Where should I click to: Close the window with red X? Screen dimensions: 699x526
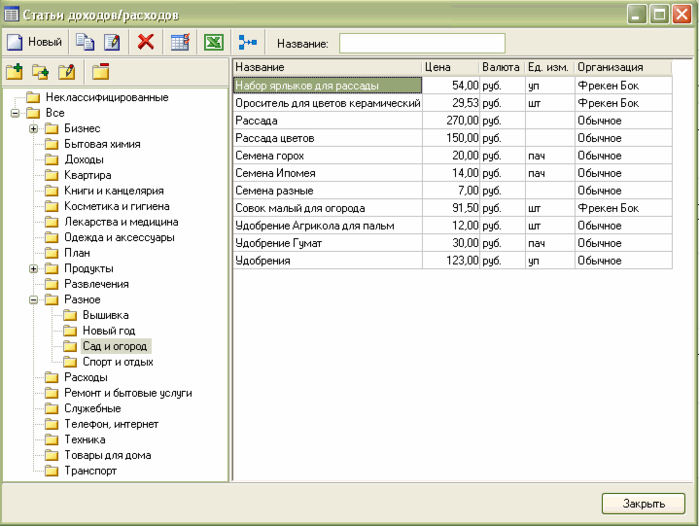pos(682,15)
